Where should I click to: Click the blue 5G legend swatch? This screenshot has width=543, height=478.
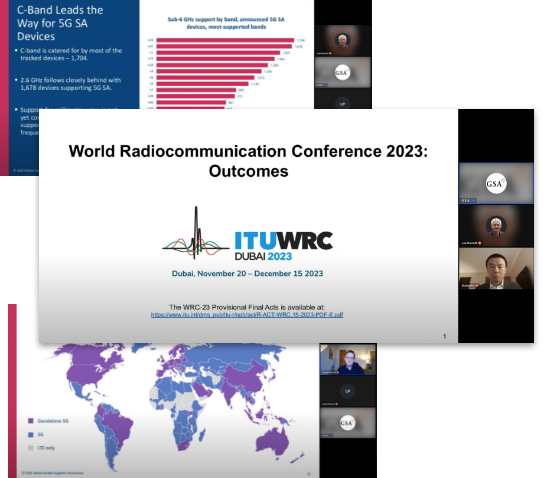[30, 434]
